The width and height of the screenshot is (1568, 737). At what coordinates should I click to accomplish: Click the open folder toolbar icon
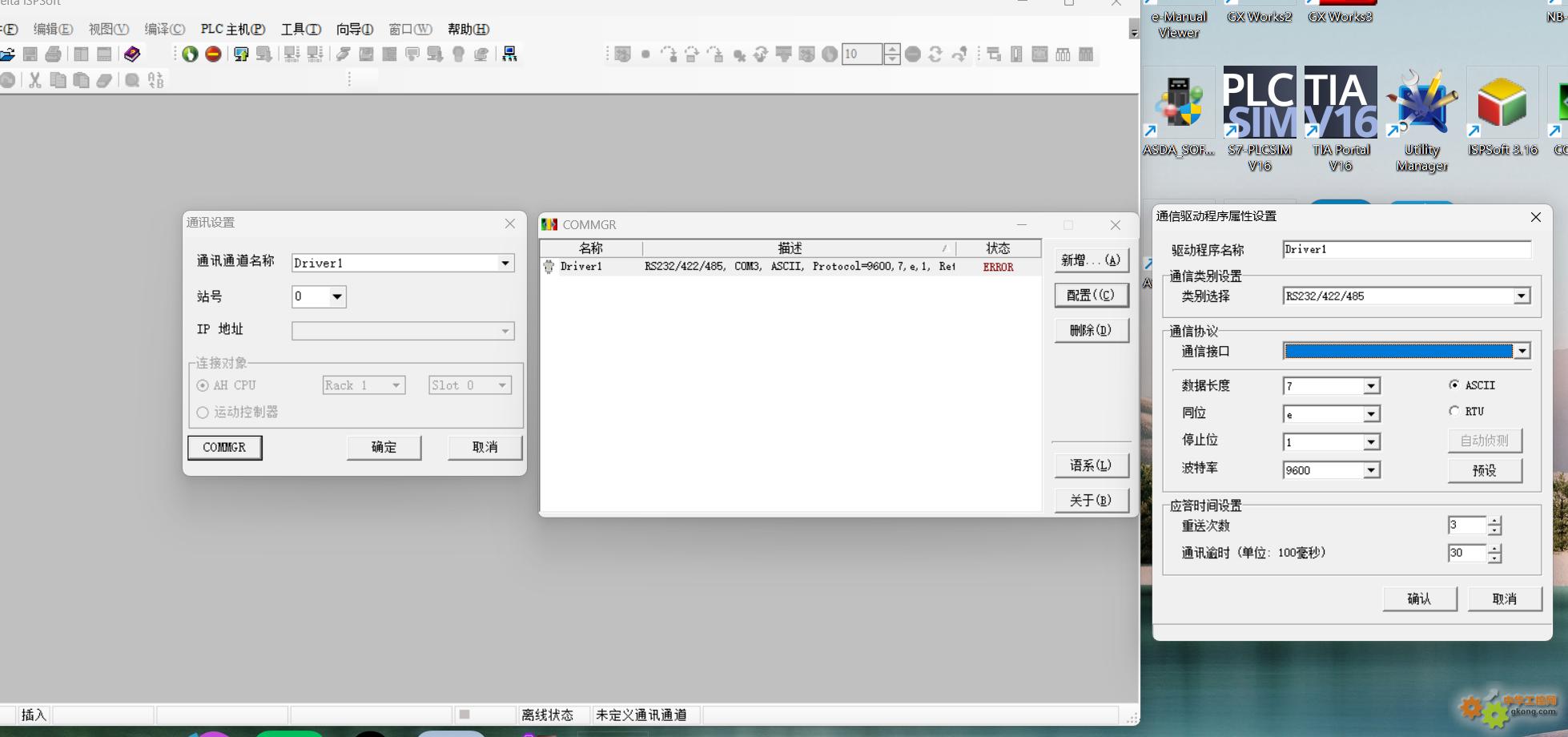7,54
